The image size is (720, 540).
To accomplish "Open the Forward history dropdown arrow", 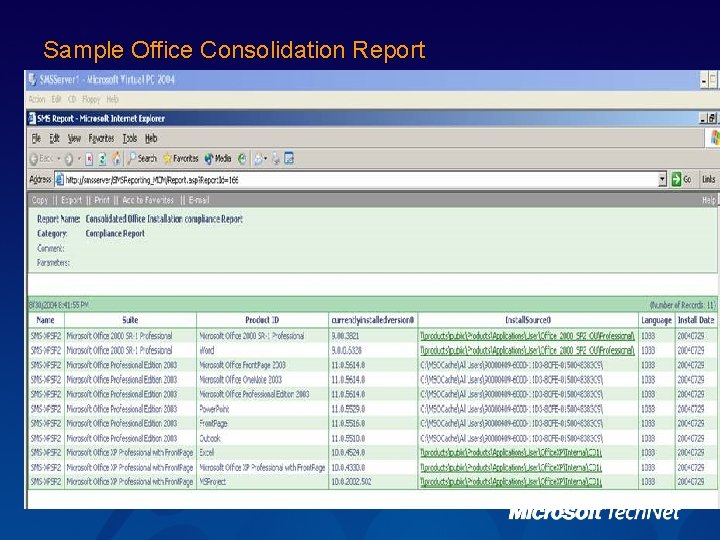I will pyautogui.click(x=79, y=159).
